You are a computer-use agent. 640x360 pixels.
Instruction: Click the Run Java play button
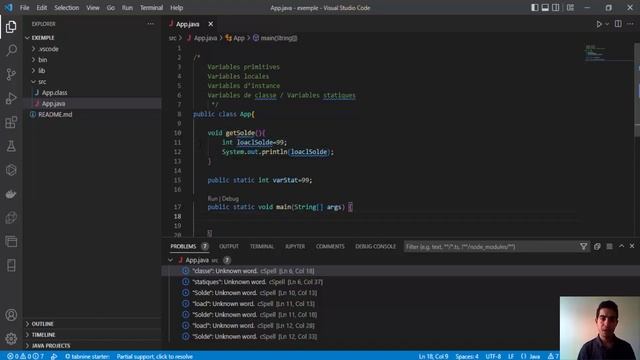coord(598,24)
